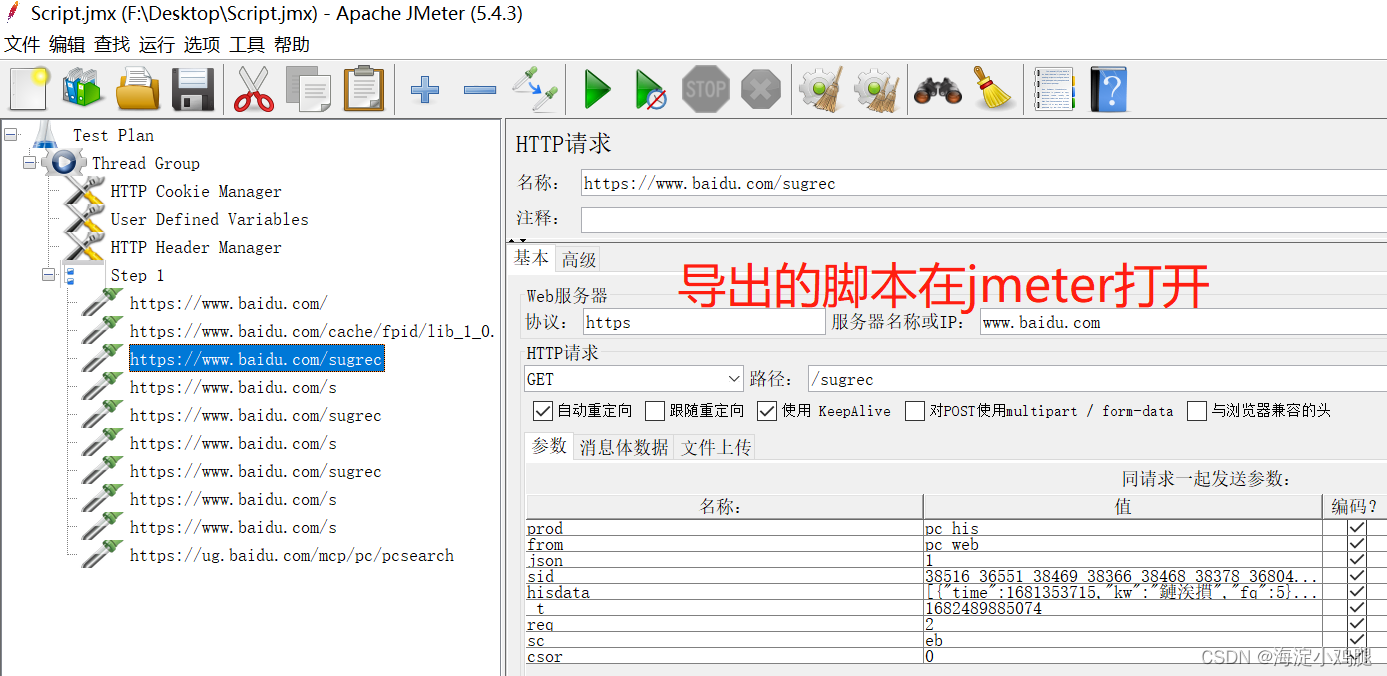Click the Clear results icon
The width and height of the screenshot is (1387, 676).
[821, 89]
